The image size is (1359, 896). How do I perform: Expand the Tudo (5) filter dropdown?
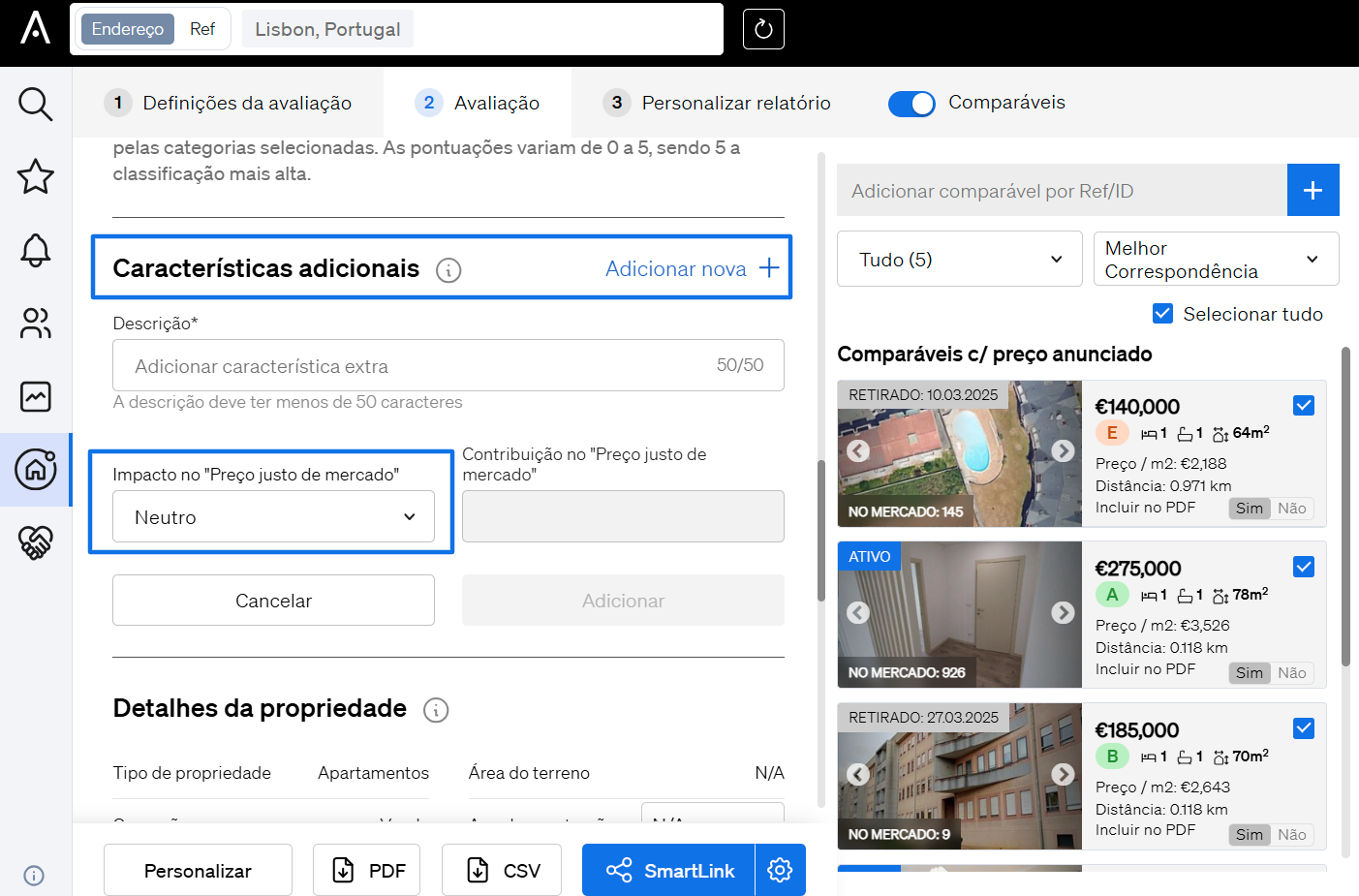point(959,260)
